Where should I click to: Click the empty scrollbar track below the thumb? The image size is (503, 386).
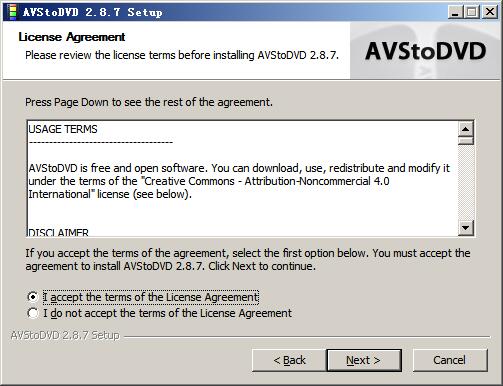tap(466, 183)
